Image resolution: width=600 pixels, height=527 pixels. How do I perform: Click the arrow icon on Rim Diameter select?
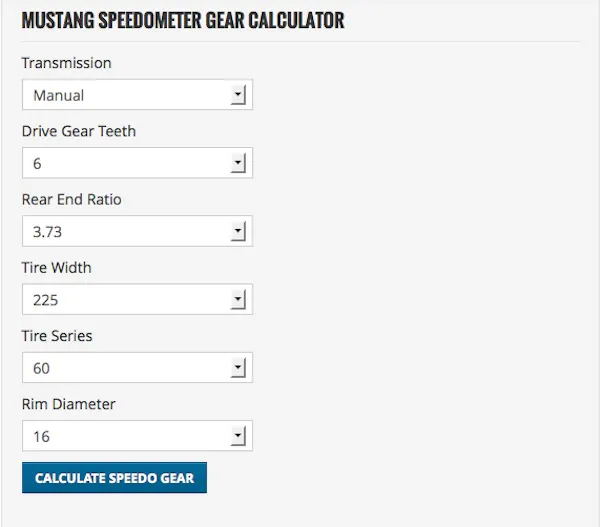tap(238, 435)
